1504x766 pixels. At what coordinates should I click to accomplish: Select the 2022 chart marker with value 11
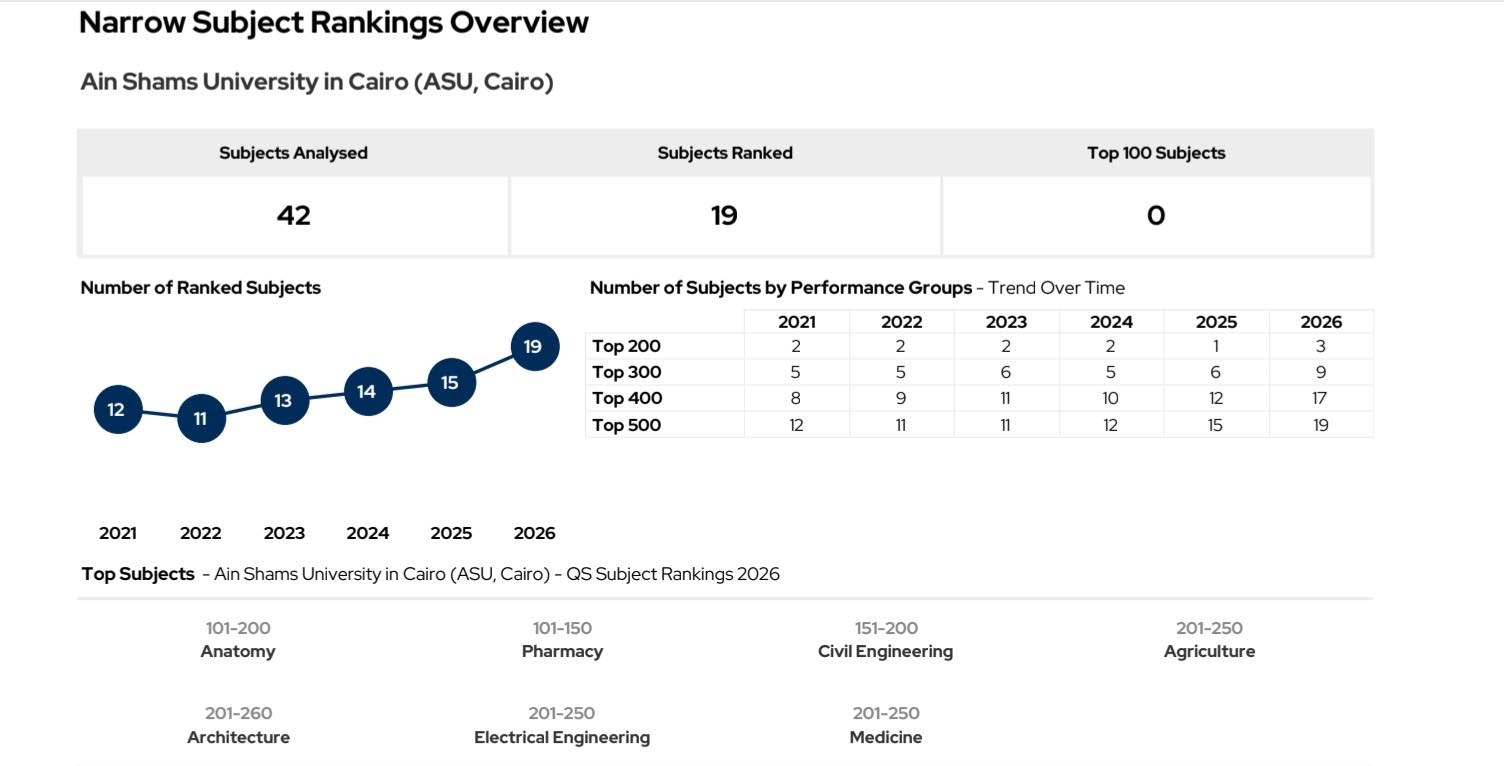point(201,418)
